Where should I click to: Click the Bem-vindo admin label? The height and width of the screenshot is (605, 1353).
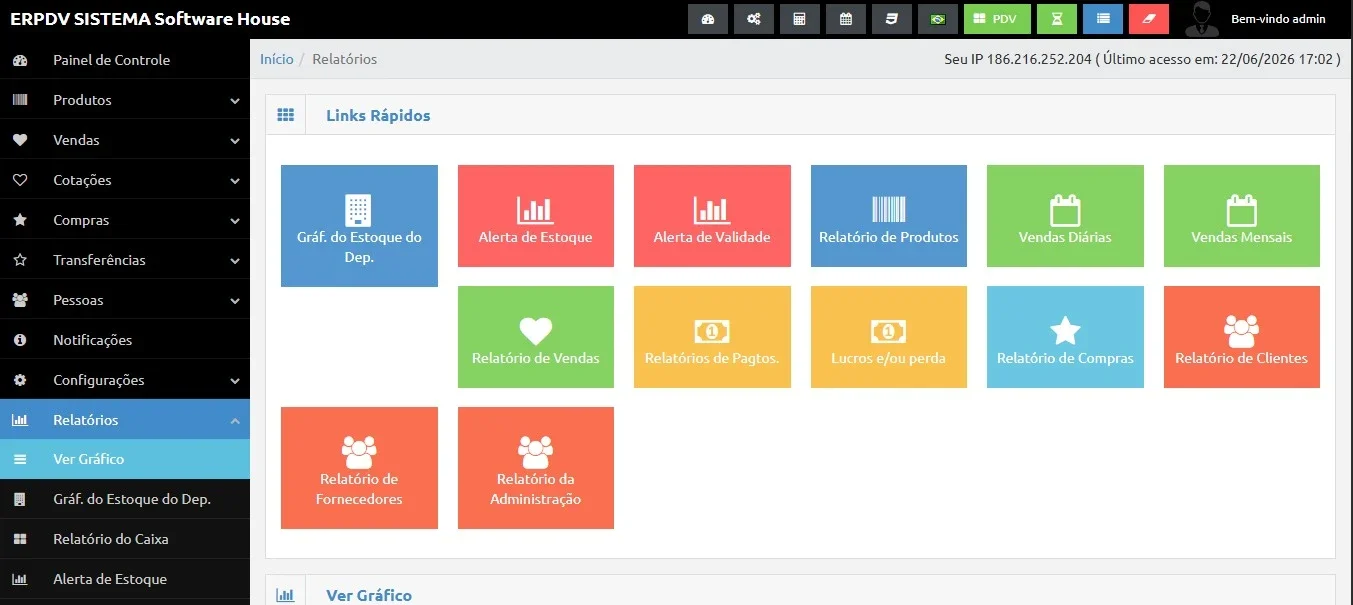coord(1278,19)
